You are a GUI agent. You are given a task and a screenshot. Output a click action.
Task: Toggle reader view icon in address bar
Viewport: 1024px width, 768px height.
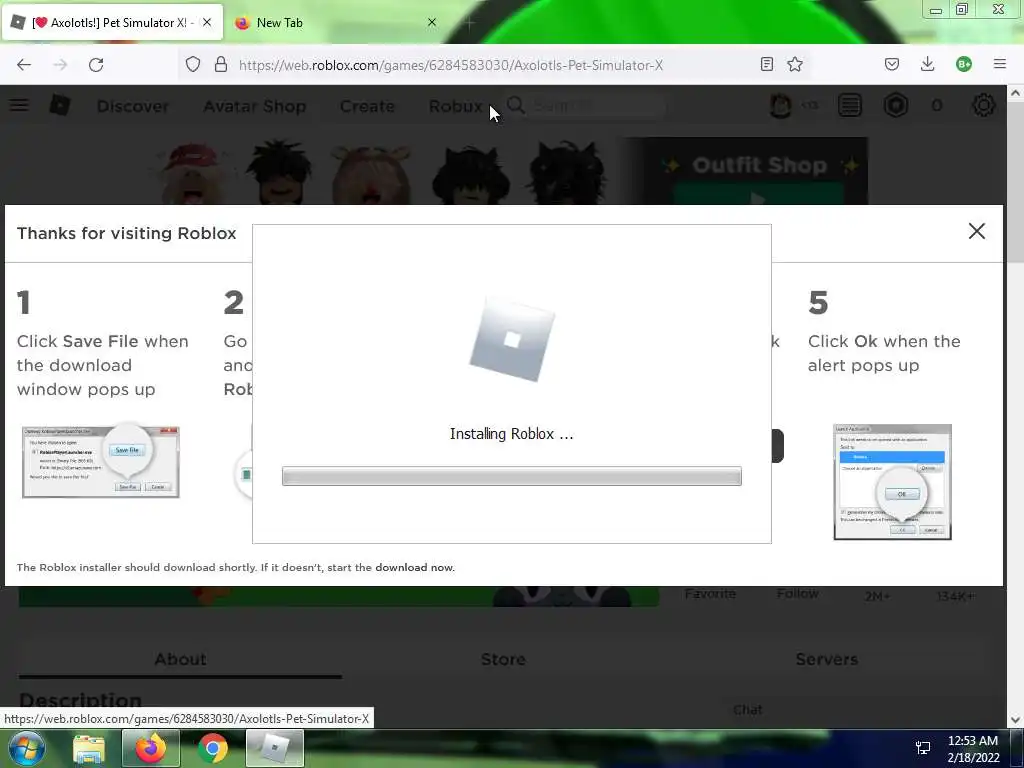click(767, 64)
